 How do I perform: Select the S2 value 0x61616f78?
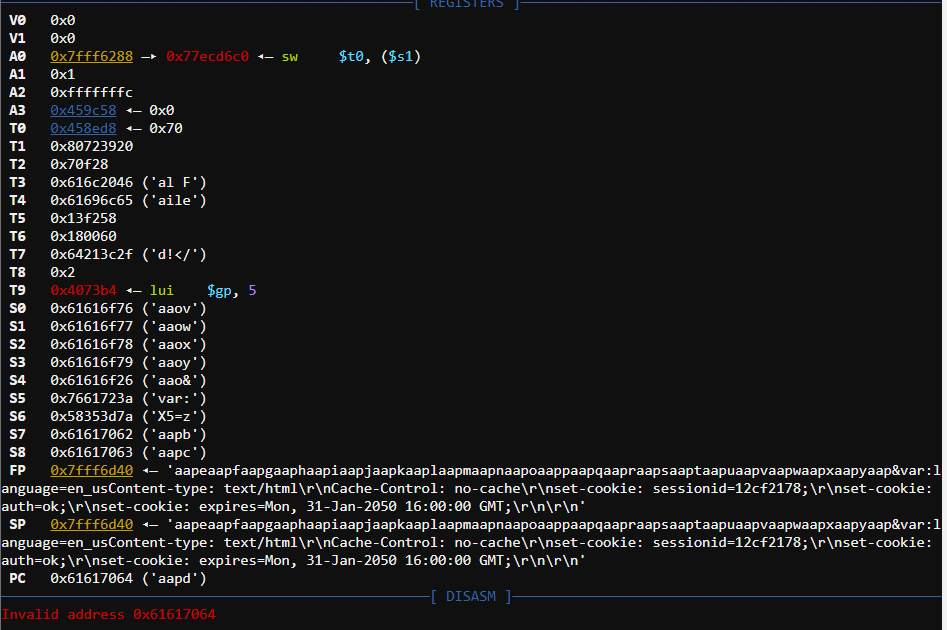click(x=92, y=344)
